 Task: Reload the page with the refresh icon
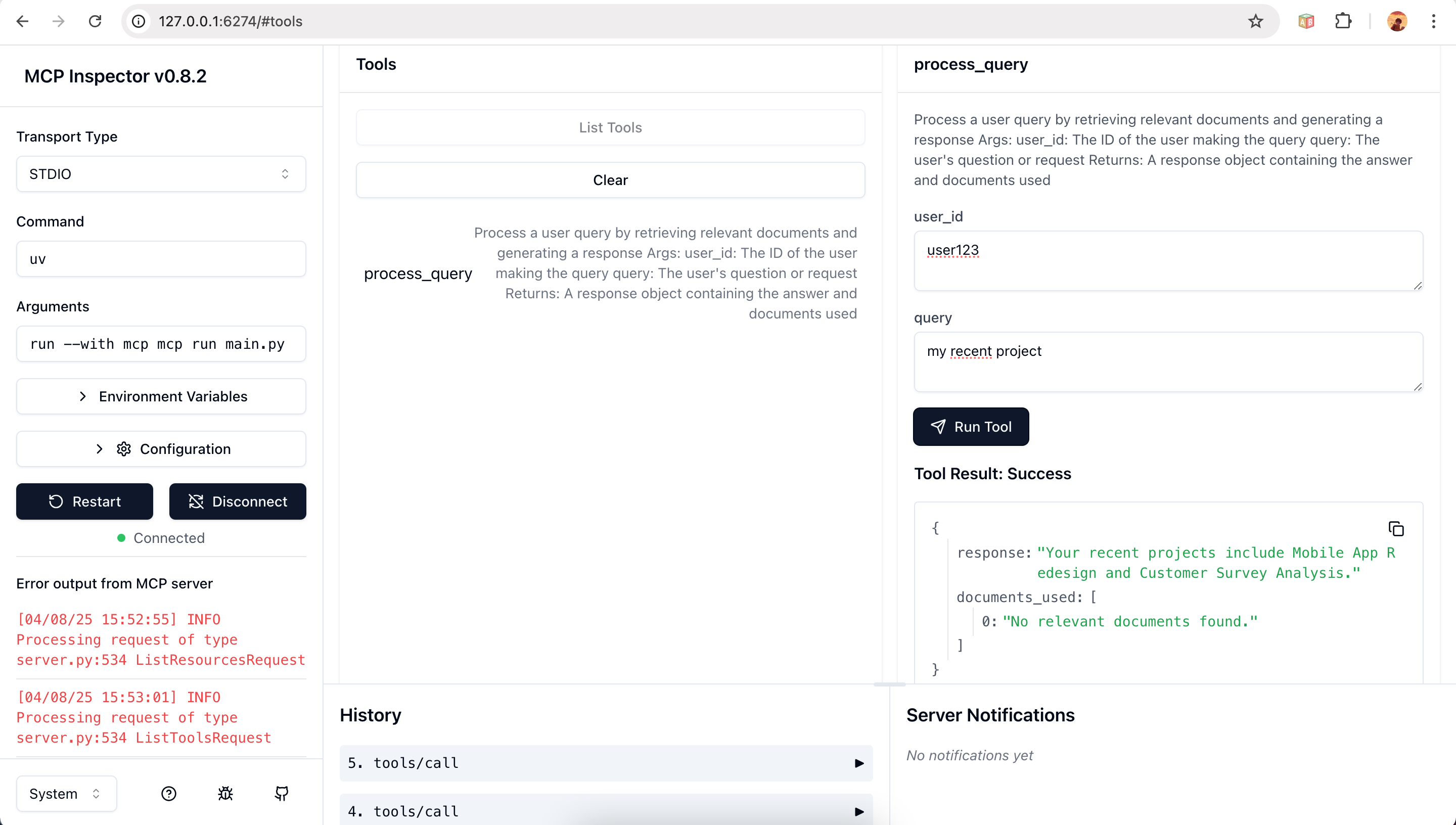(x=95, y=22)
